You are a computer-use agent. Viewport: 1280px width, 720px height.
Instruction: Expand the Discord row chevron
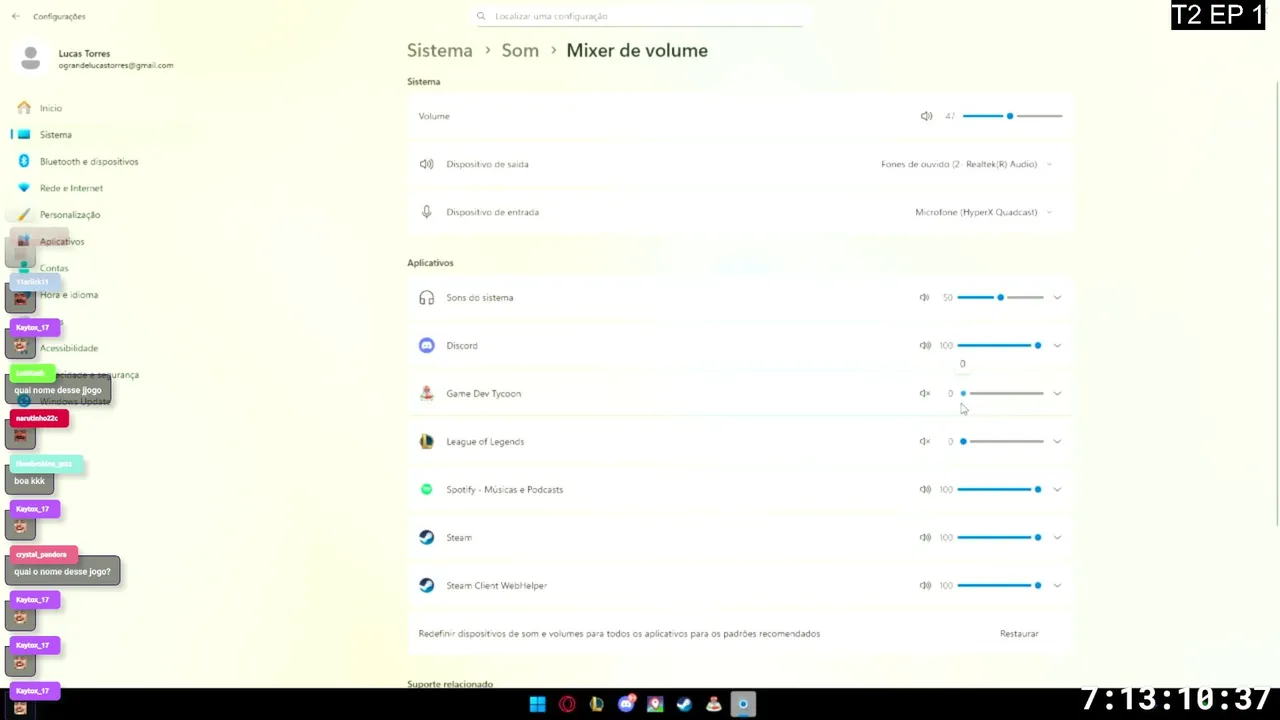[1057, 345]
